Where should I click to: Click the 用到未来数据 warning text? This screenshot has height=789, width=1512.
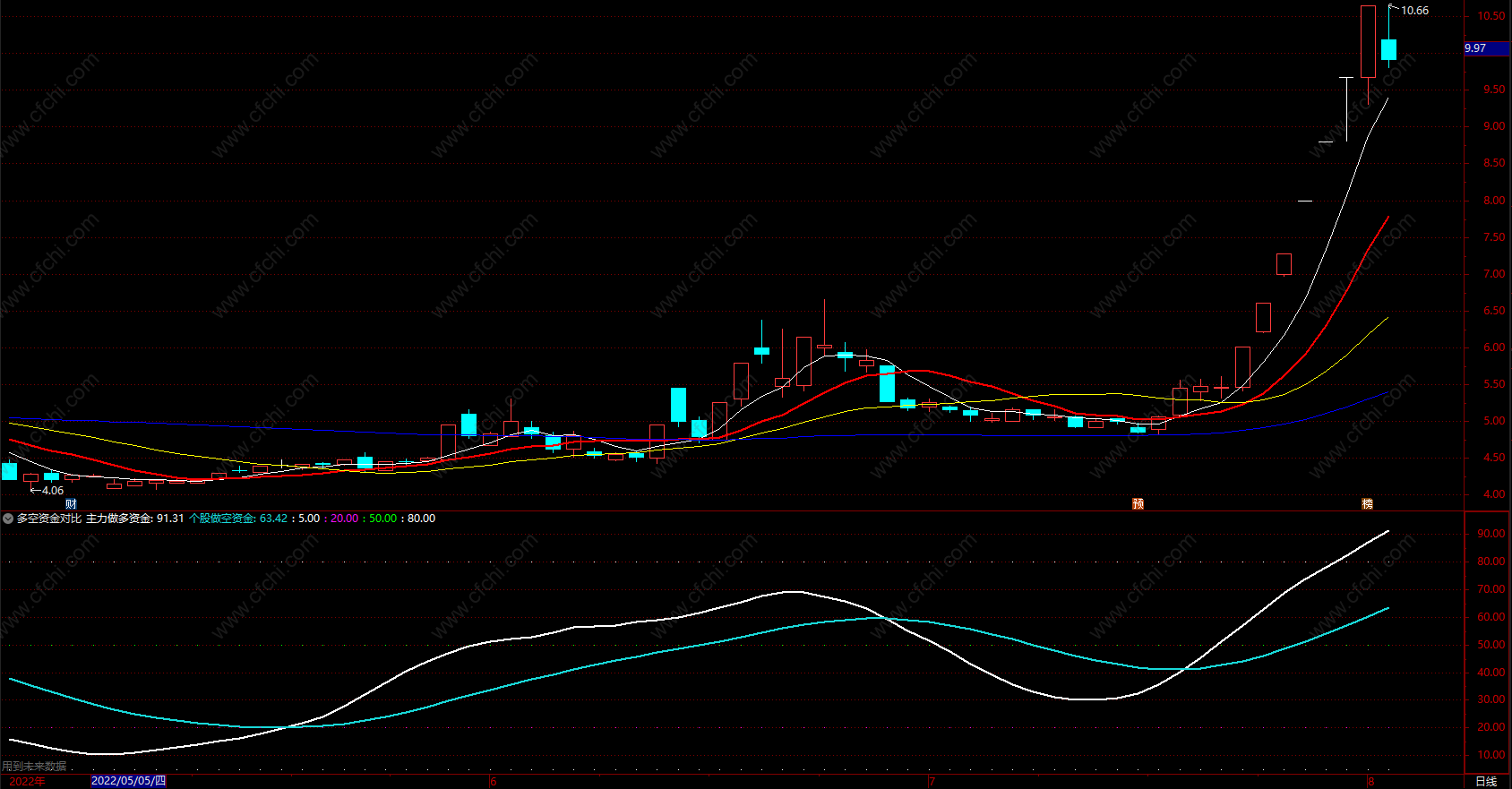(34, 767)
